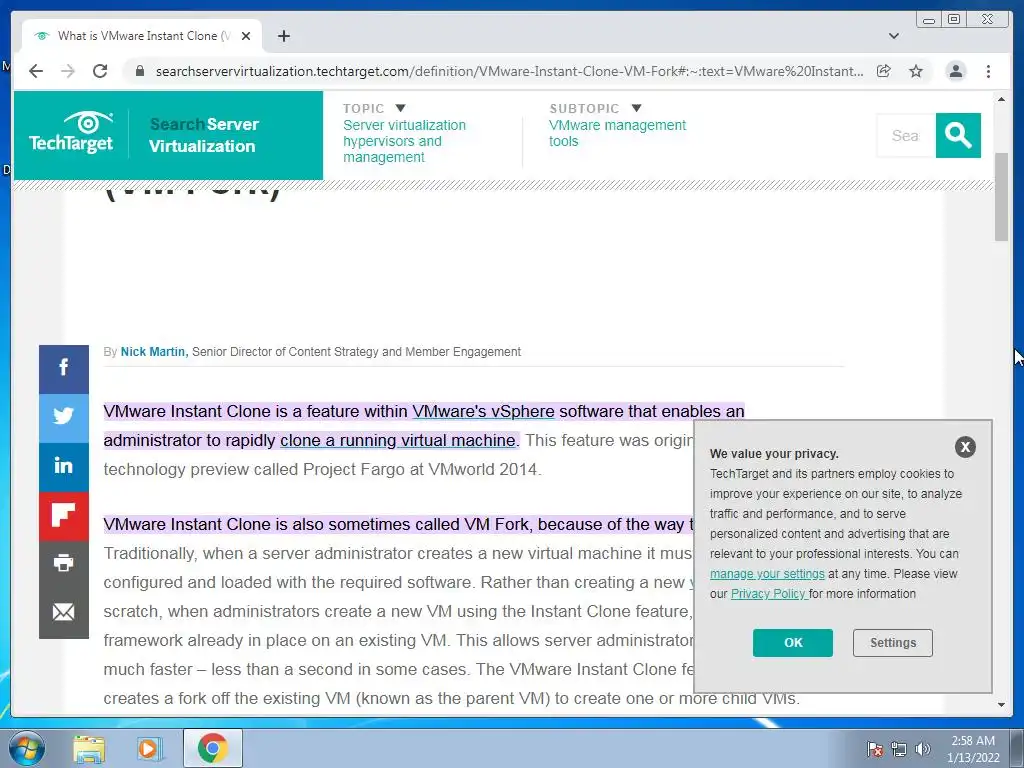Go to SearchServer Virtualization home
The width and height of the screenshot is (1024, 768).
click(203, 135)
